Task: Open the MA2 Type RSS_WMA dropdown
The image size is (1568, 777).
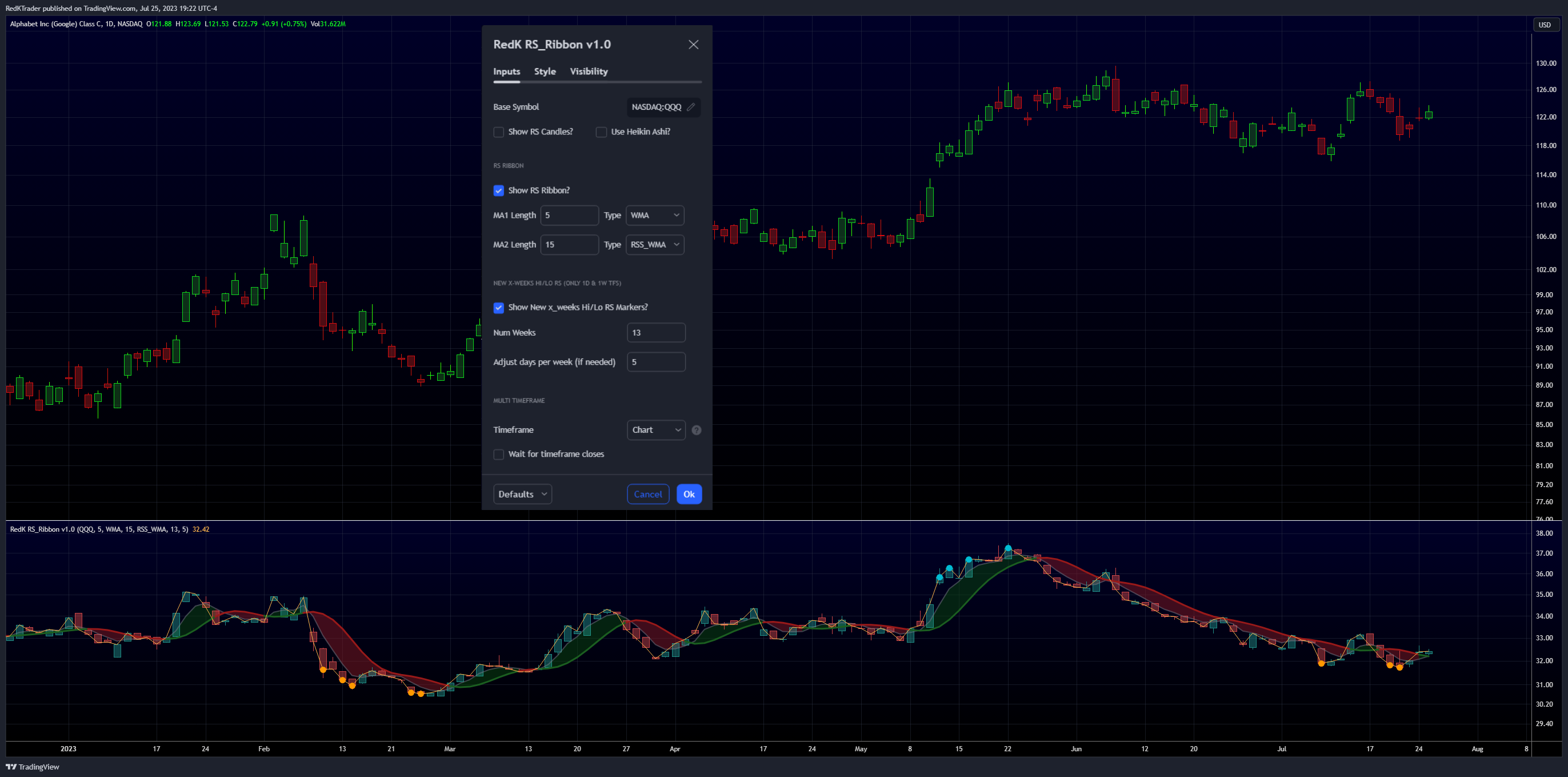Action: click(655, 245)
